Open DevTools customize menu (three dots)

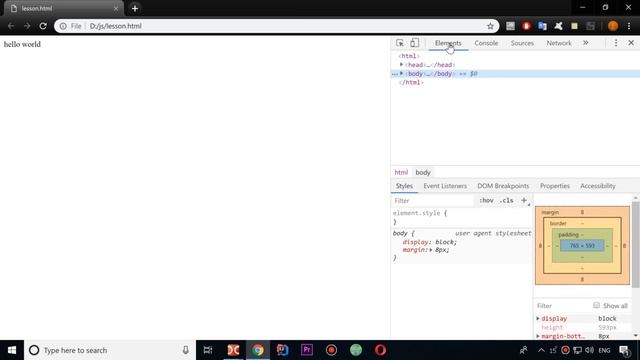point(616,43)
